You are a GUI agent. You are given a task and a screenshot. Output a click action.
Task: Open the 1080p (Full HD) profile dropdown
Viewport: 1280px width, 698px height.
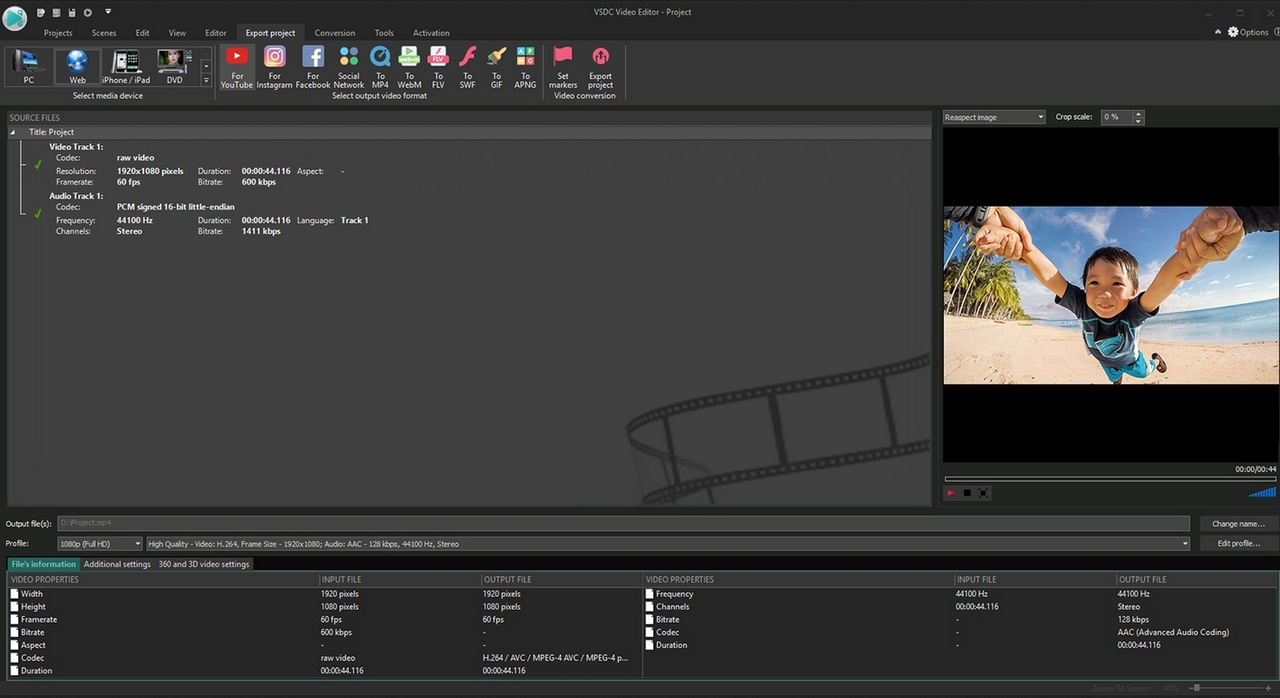[x=100, y=544]
